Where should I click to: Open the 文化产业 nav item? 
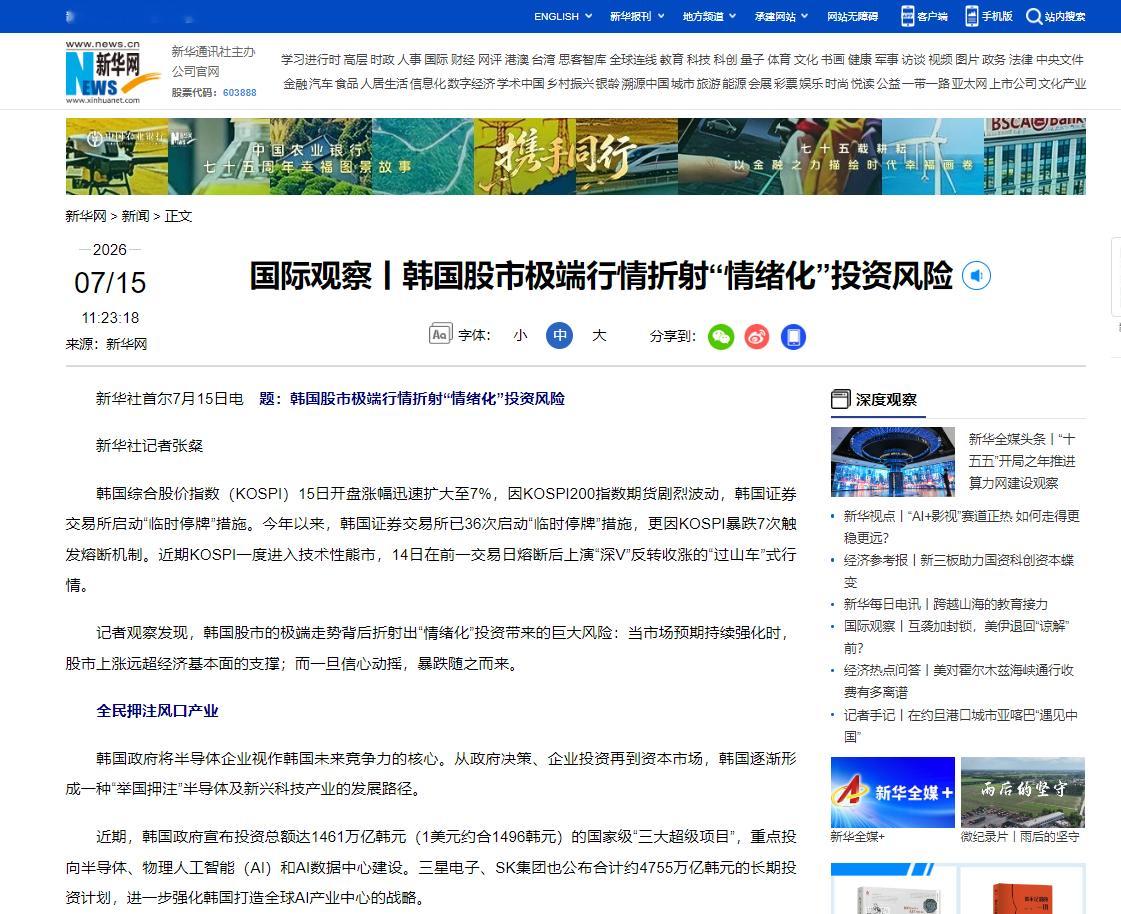coord(1062,84)
